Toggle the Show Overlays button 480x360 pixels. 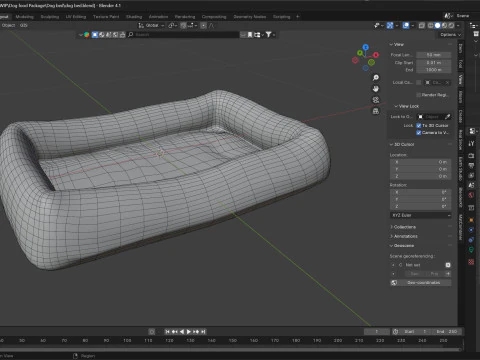406,25
